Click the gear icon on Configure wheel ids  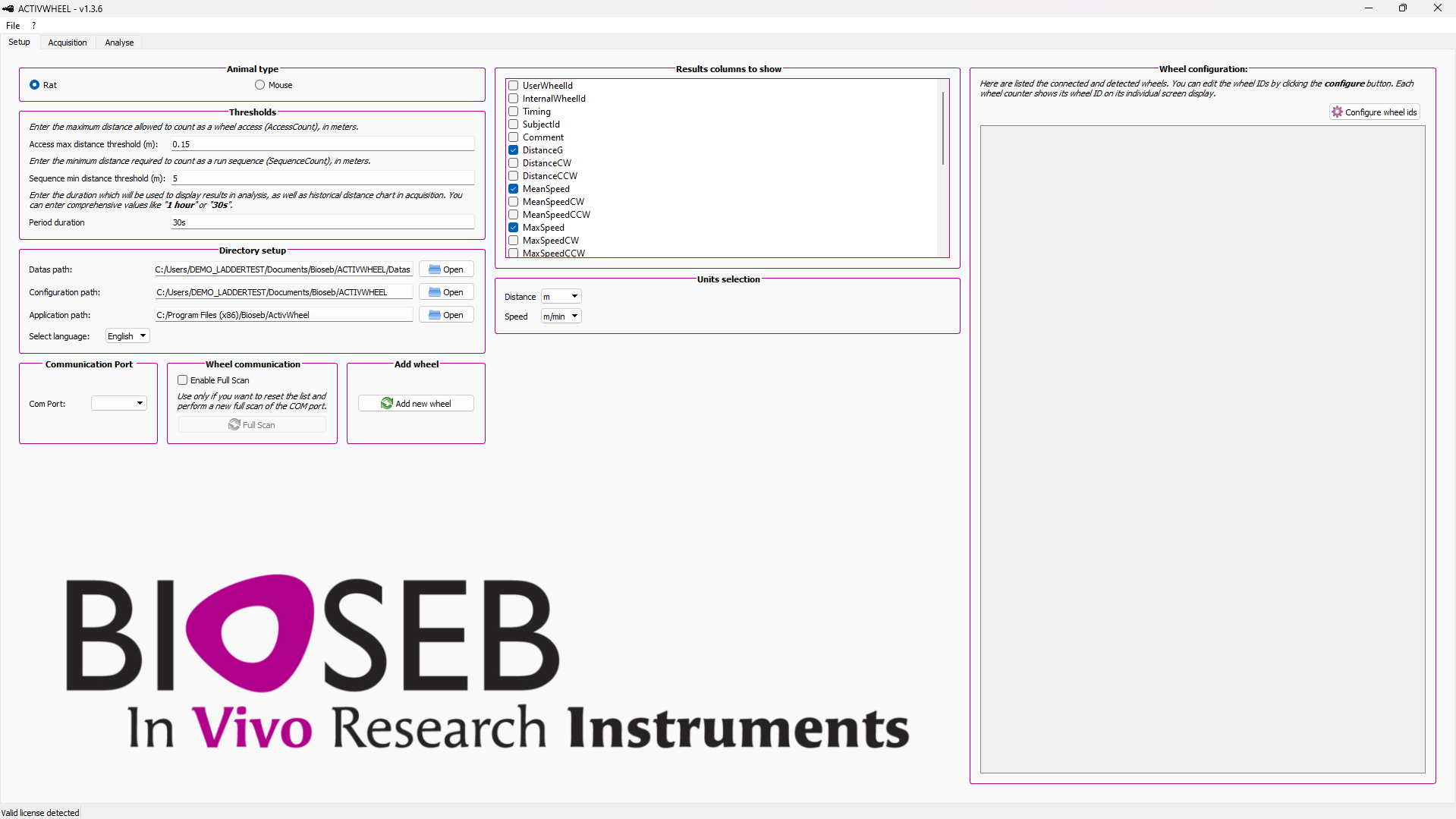[x=1337, y=112]
